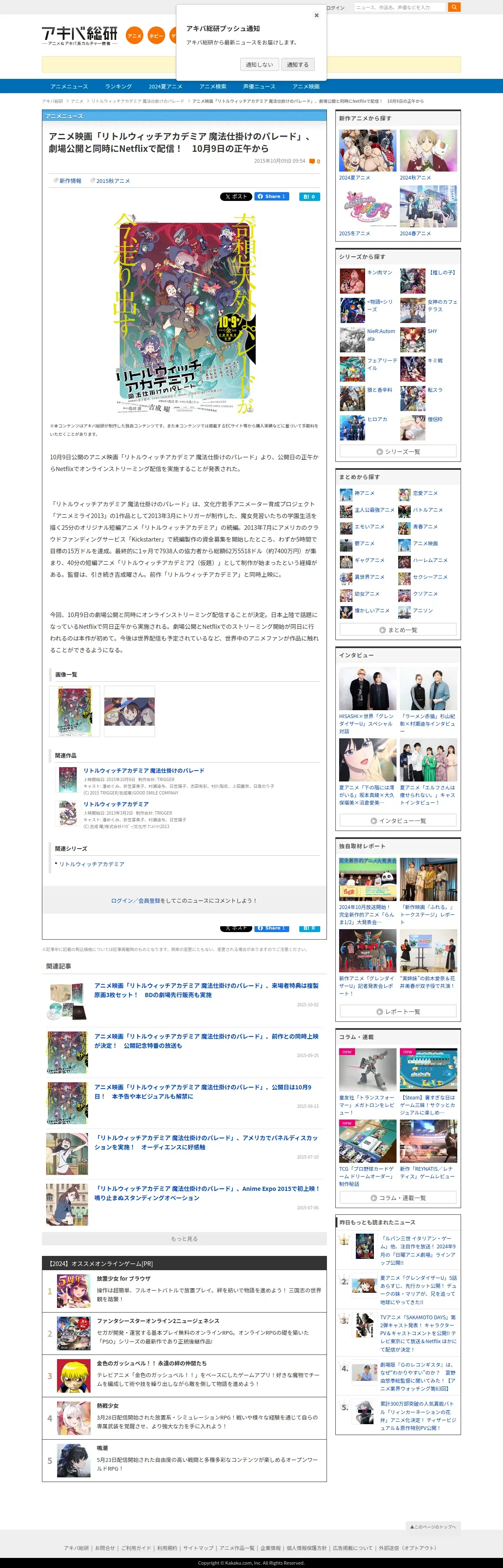Open the フェアリーテイル series icon
The image size is (503, 1568).
point(352,369)
